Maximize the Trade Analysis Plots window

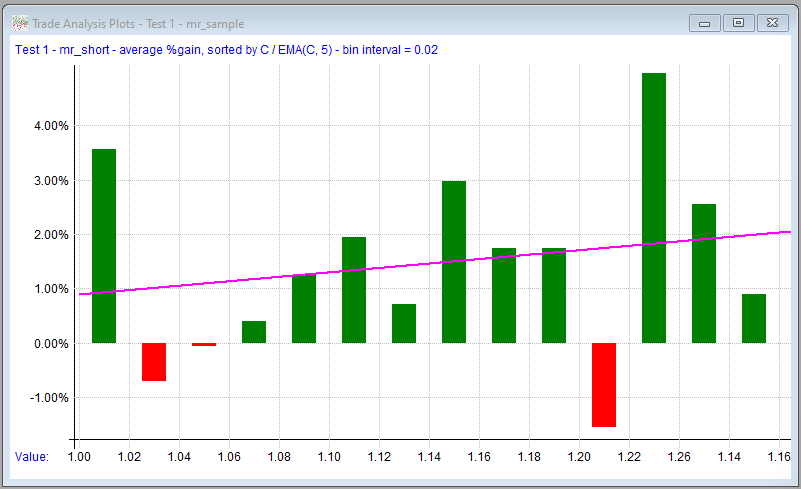point(738,22)
